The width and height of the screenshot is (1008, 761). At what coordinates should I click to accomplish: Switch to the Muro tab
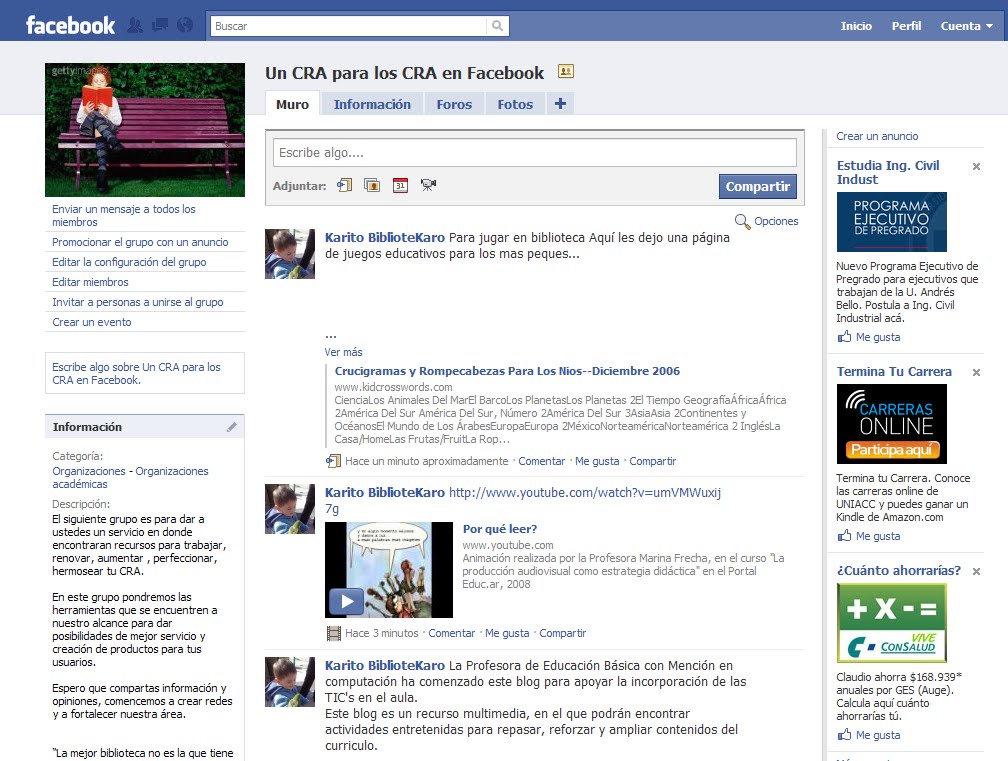pos(292,104)
